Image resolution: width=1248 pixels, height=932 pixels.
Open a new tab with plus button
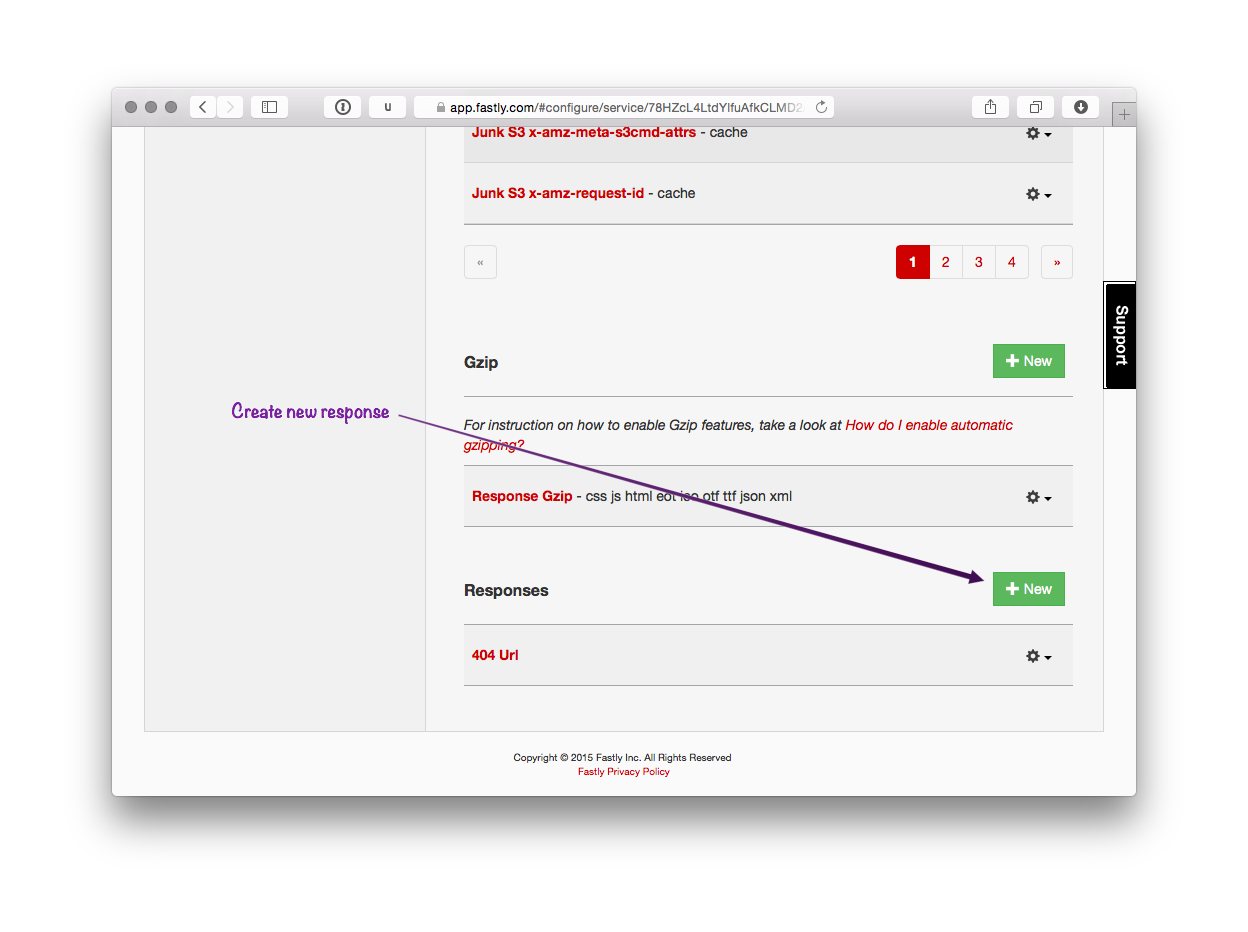(1124, 115)
